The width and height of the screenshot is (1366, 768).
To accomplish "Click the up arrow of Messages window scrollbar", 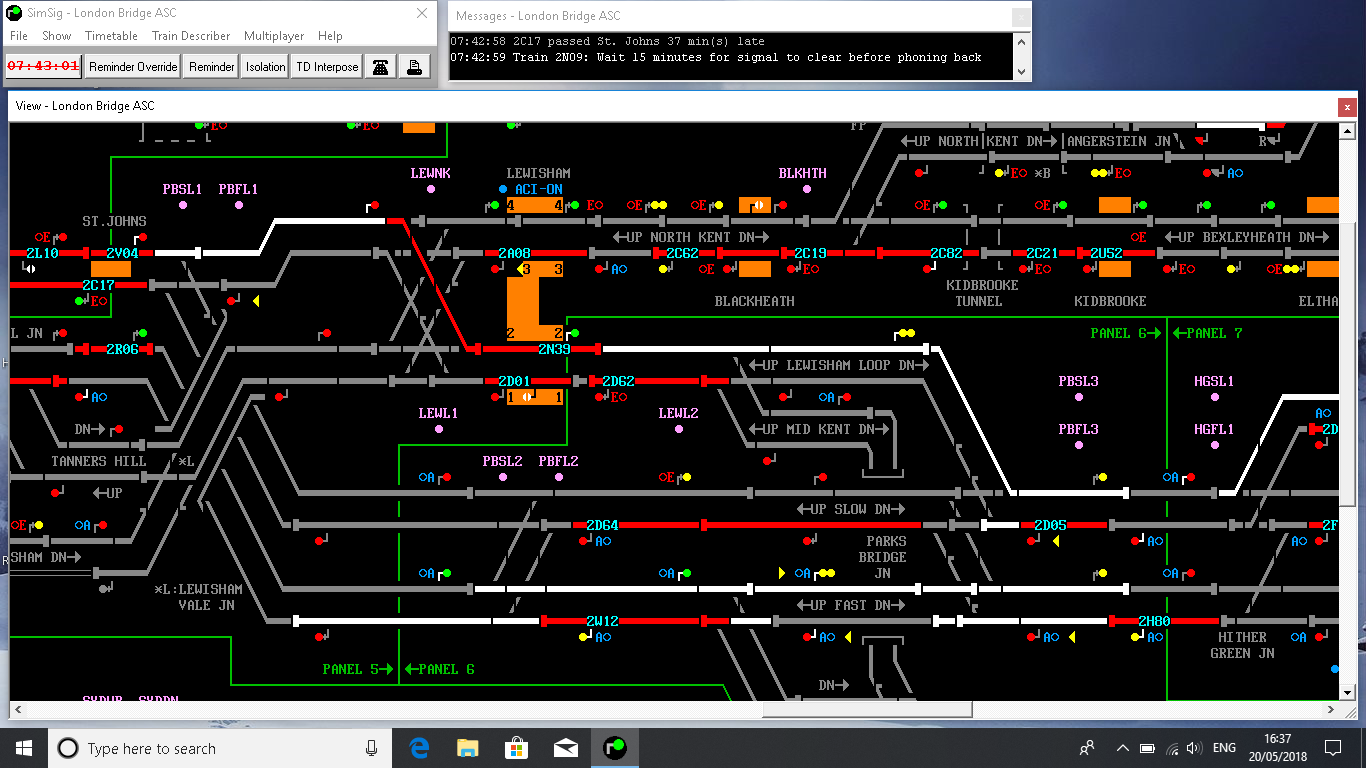I will 1021,42.
